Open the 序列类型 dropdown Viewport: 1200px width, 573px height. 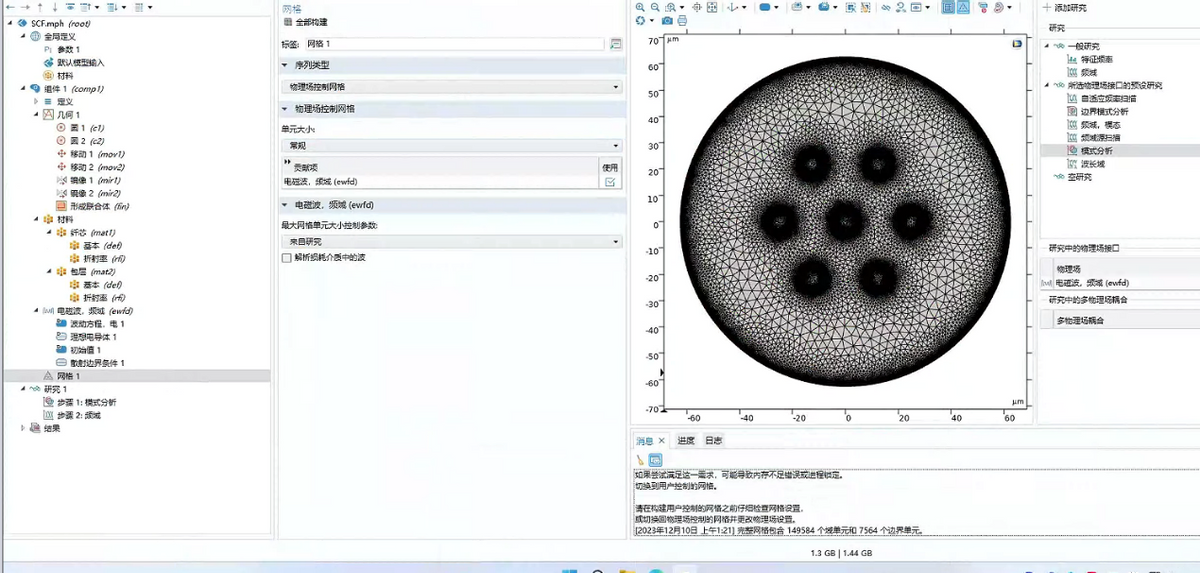pos(451,87)
